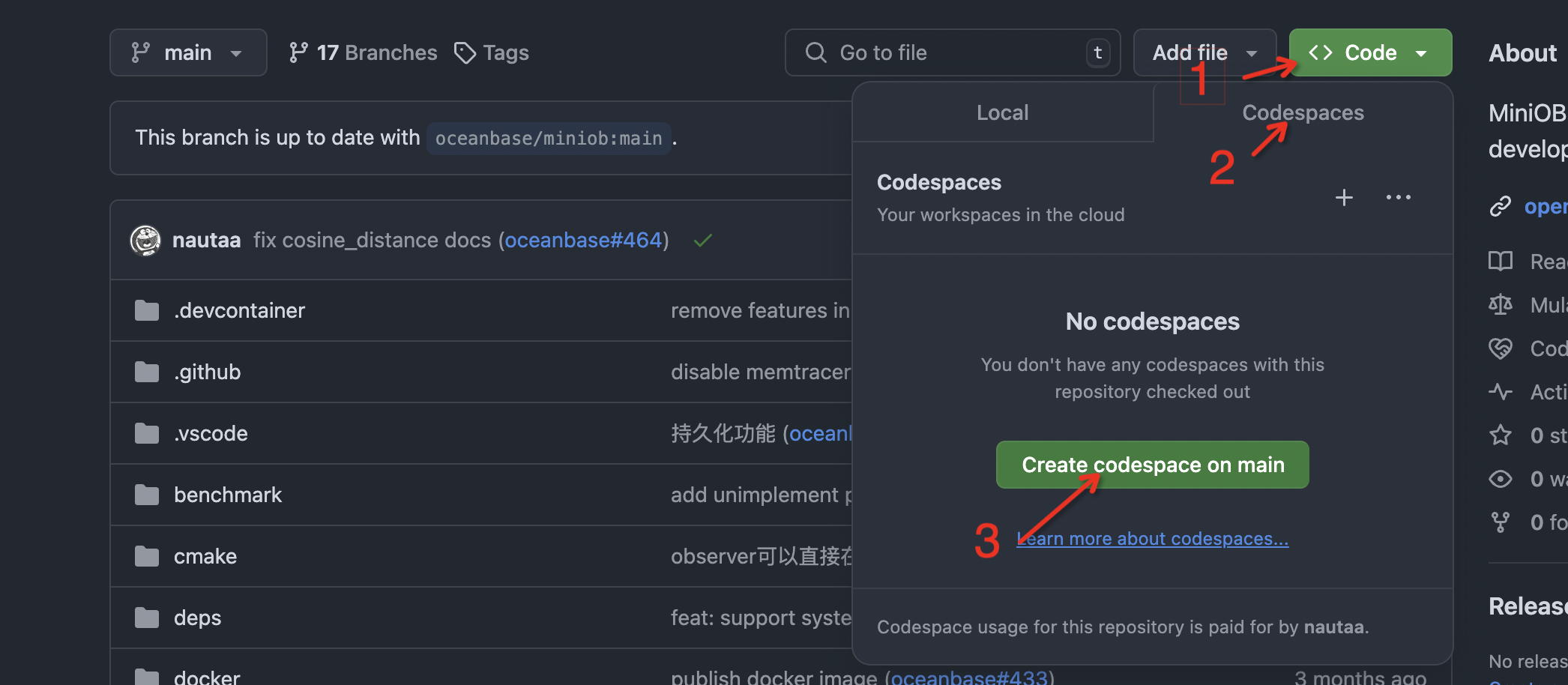This screenshot has height=685, width=1568.
Task: Click the tag icon beside Tags
Action: point(465,52)
